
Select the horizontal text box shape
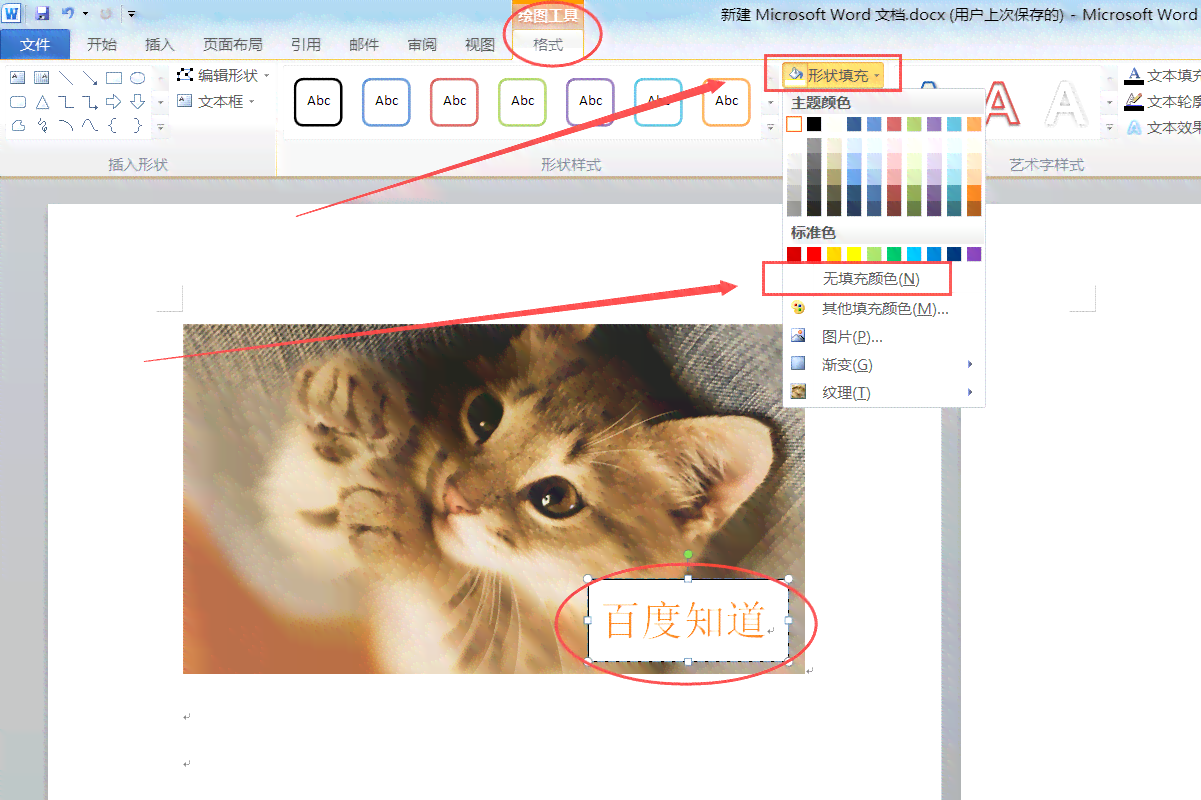coord(17,77)
